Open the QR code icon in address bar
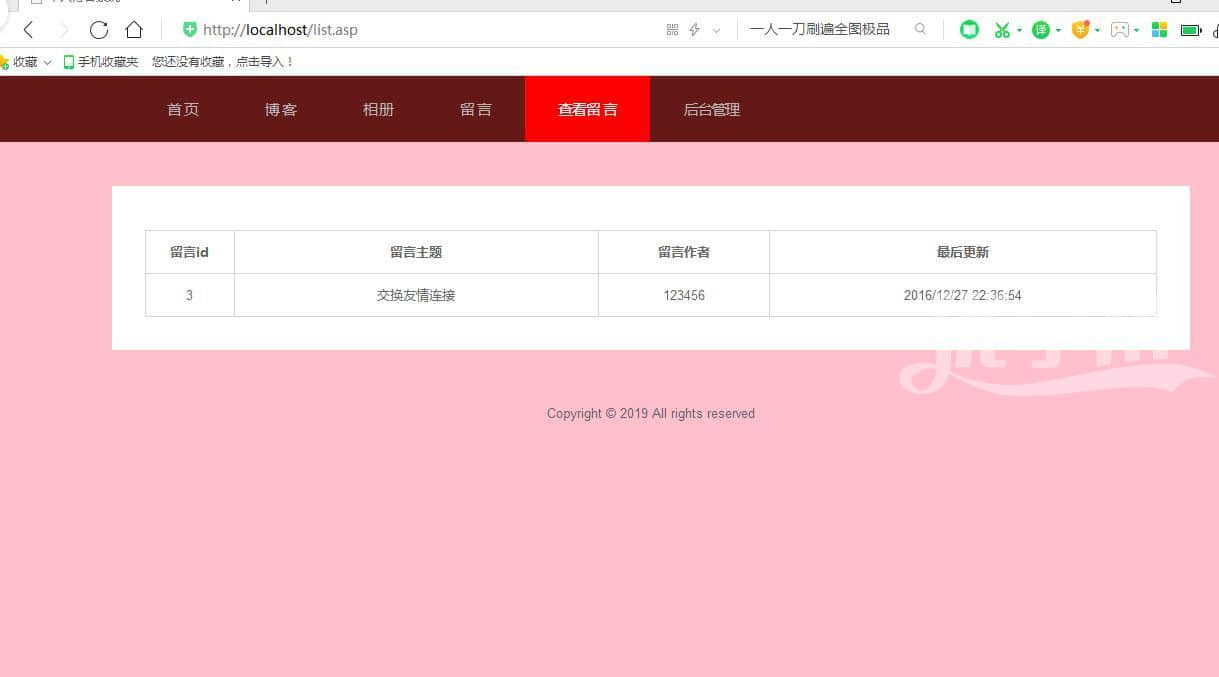 pyautogui.click(x=672, y=30)
